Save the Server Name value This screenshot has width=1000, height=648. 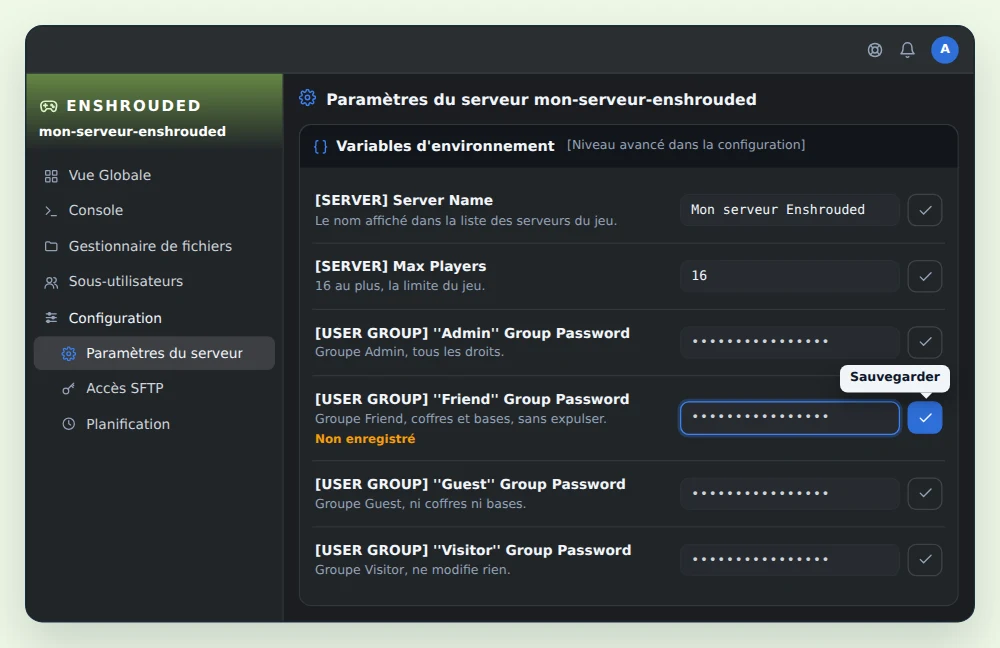click(925, 210)
